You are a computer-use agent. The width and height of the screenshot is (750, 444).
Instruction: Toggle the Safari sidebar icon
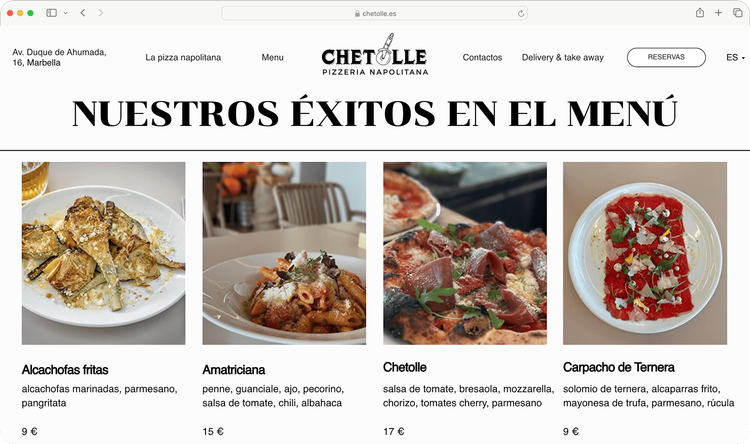[x=51, y=13]
